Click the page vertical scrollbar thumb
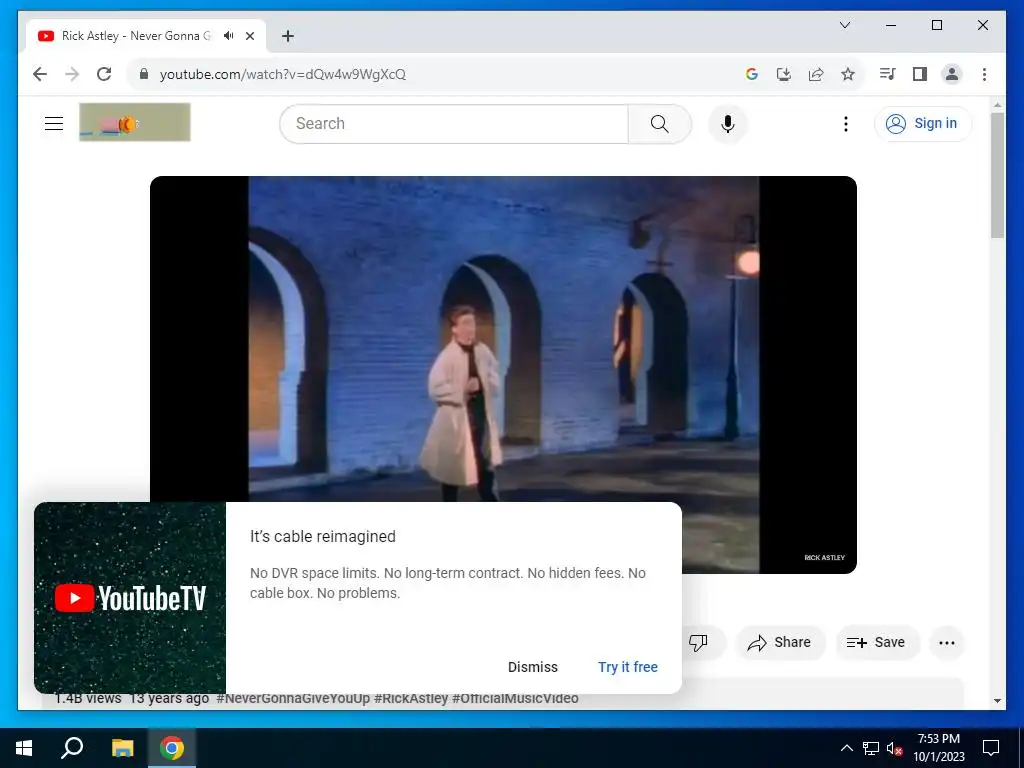 [x=997, y=175]
